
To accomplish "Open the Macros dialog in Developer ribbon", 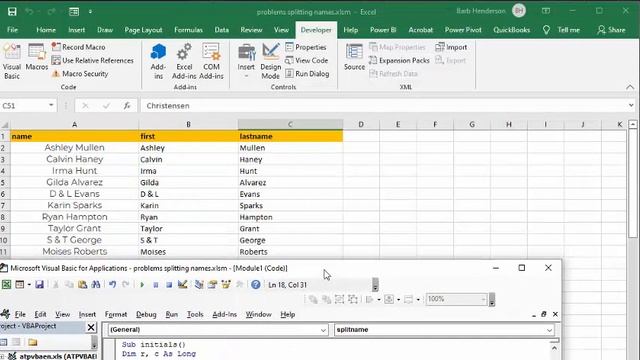I will pos(36,57).
